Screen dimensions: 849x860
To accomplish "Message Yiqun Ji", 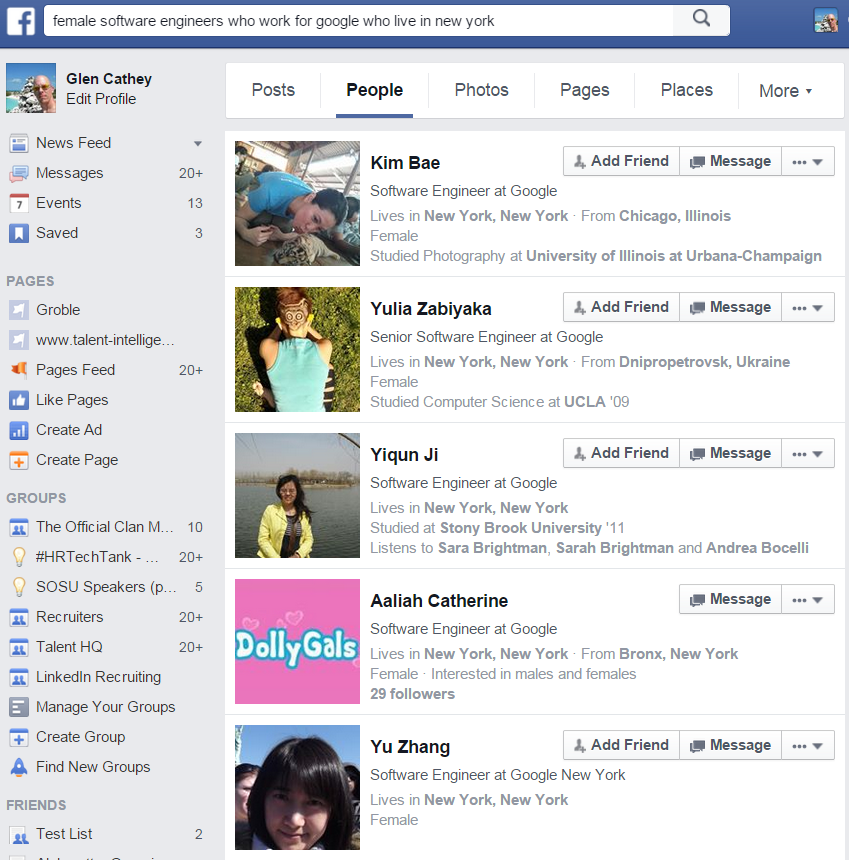I will [x=730, y=453].
